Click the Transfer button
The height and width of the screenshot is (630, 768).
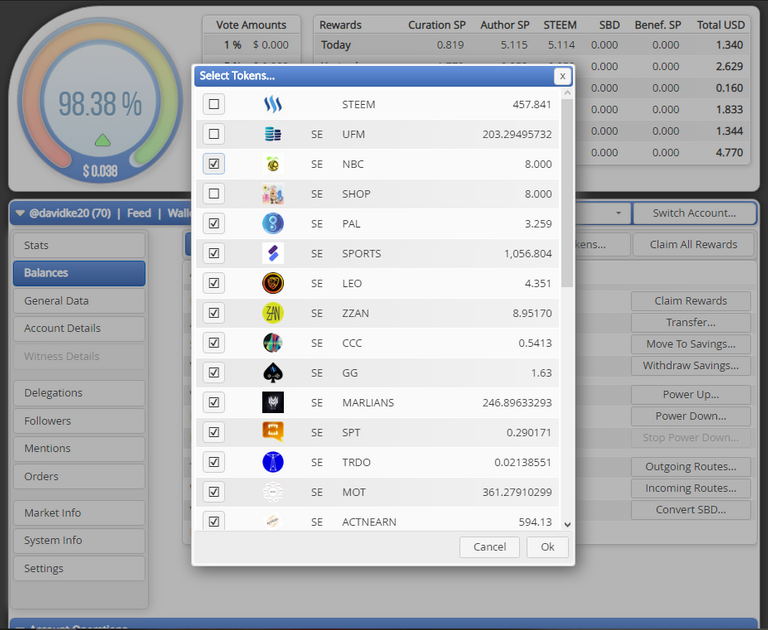click(691, 322)
